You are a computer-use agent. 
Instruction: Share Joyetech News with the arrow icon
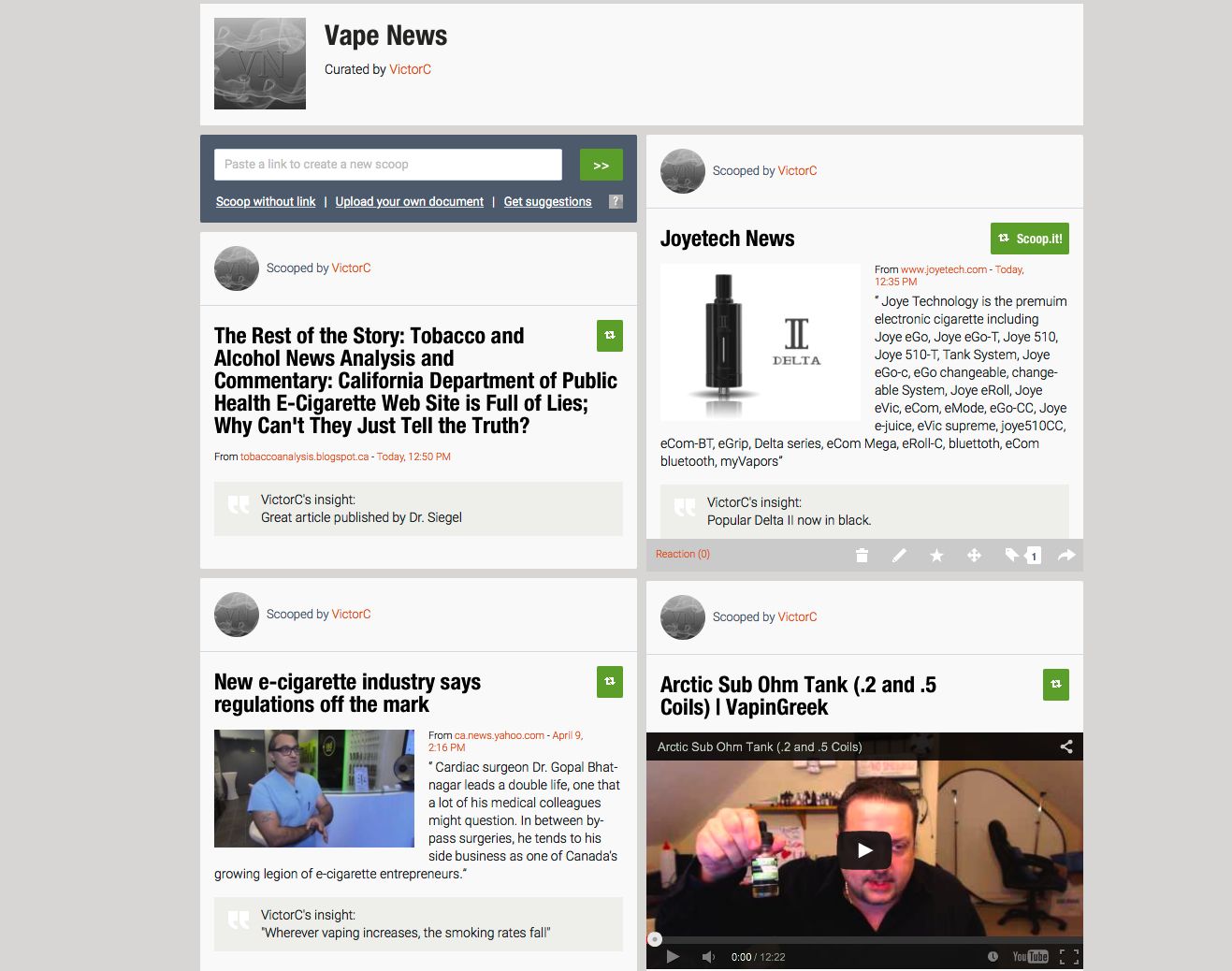click(1066, 556)
